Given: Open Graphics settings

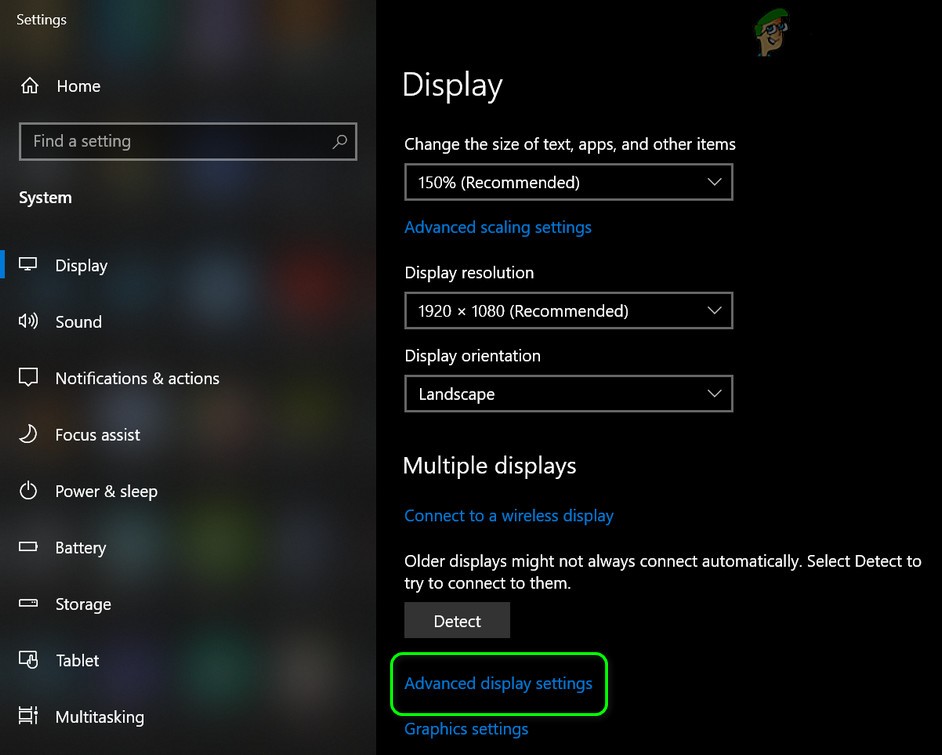Looking at the screenshot, I should click(466, 729).
